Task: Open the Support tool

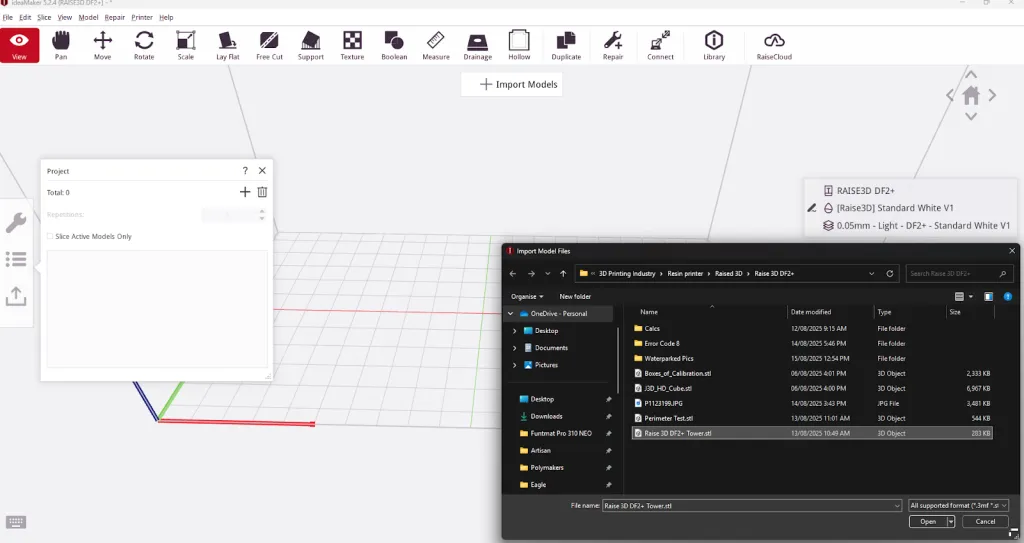Action: click(311, 45)
